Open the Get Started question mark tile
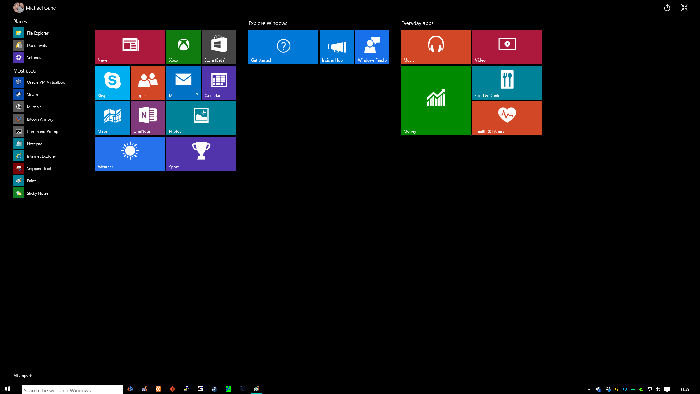700x394 pixels. pos(283,47)
